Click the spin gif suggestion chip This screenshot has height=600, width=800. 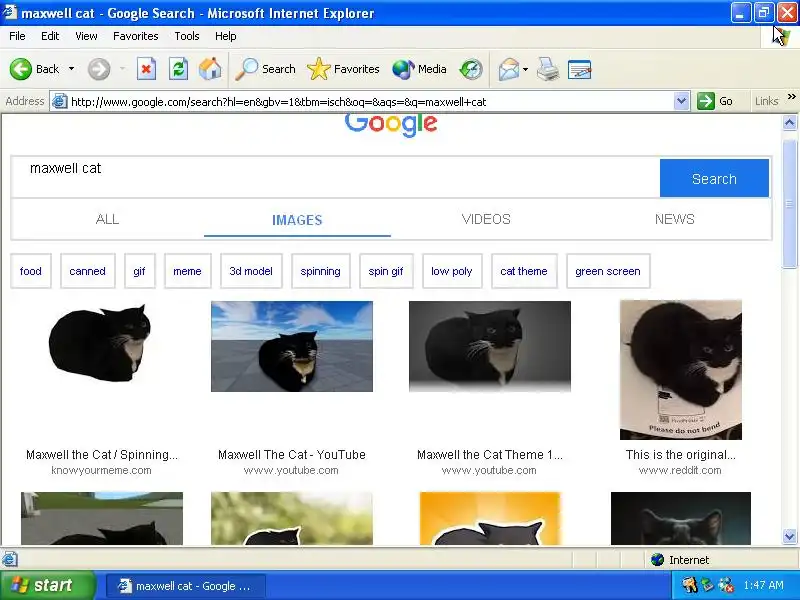coord(386,271)
